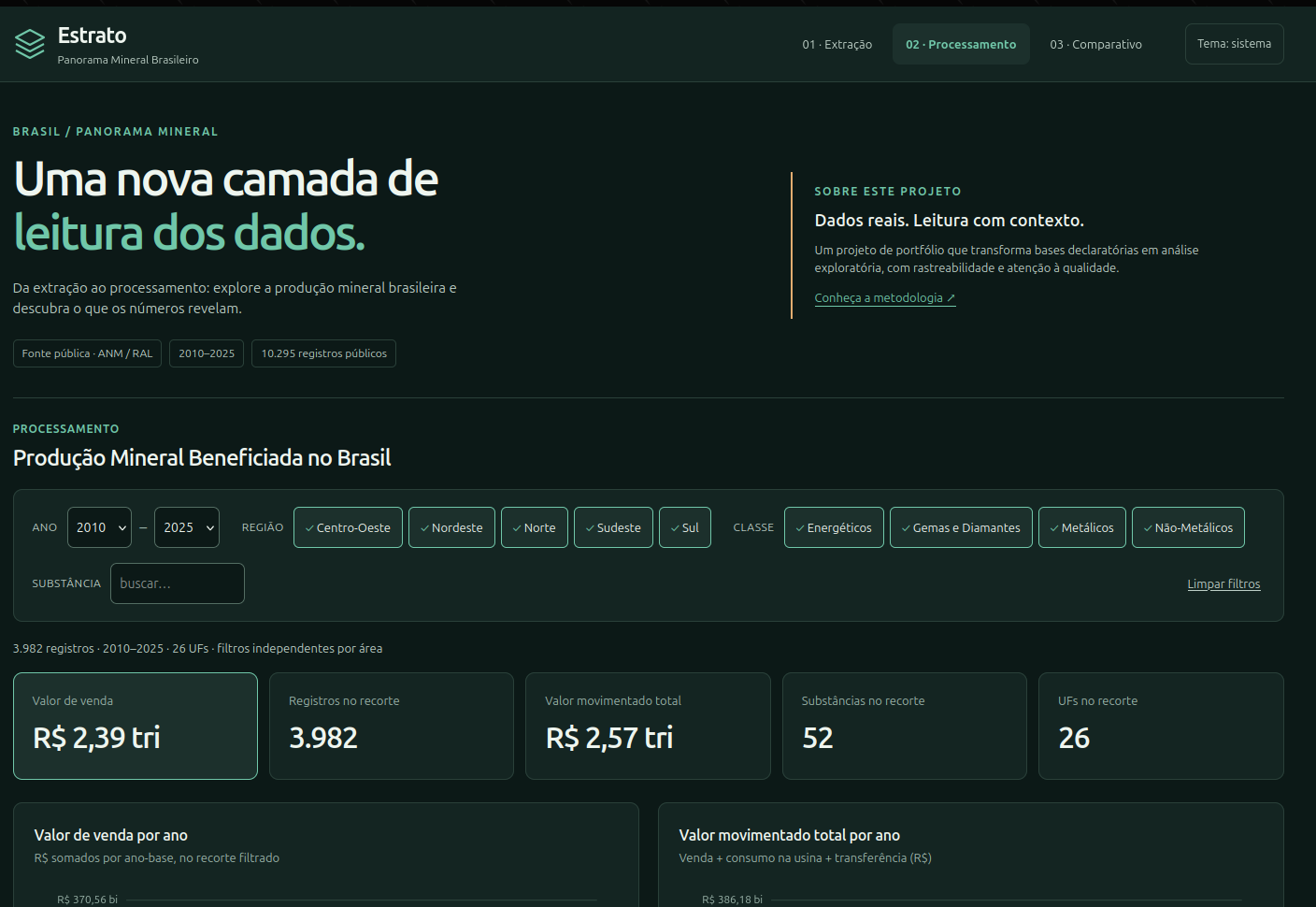Click the R$ 370,56 bi axis label
1316x907 pixels.
[87, 900]
